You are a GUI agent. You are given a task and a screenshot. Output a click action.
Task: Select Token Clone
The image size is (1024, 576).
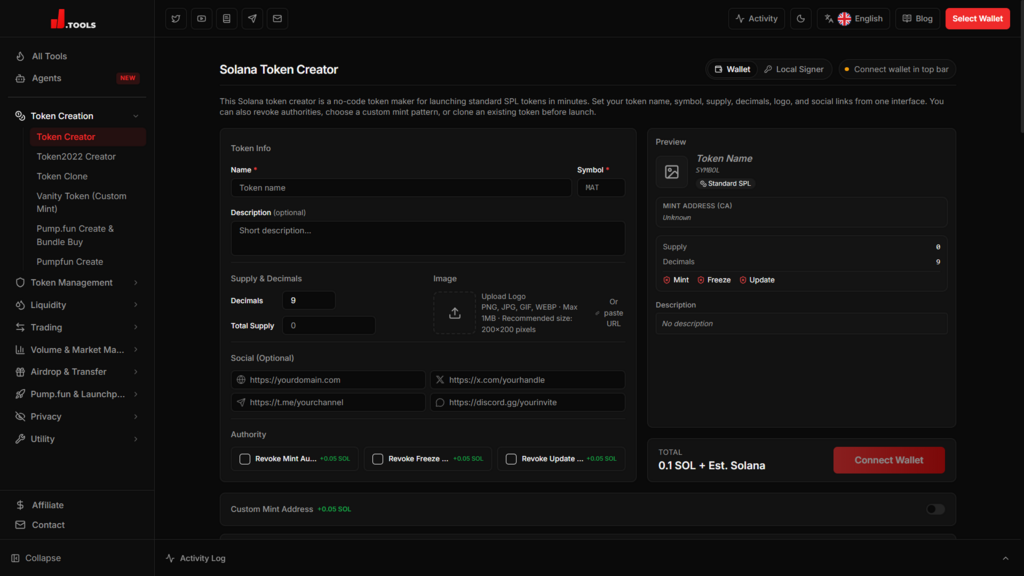(x=88, y=176)
